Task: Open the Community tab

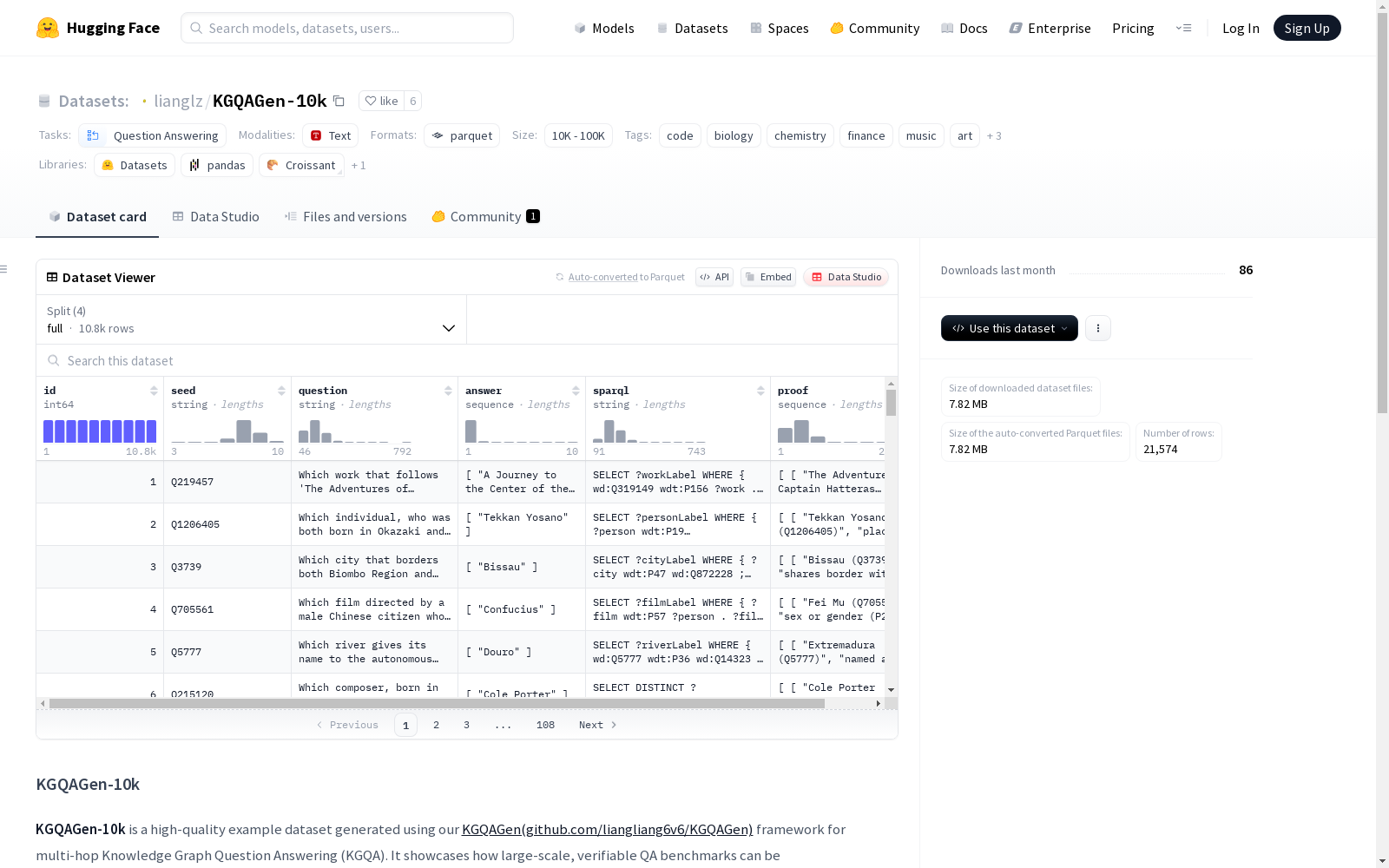Action: point(485,217)
